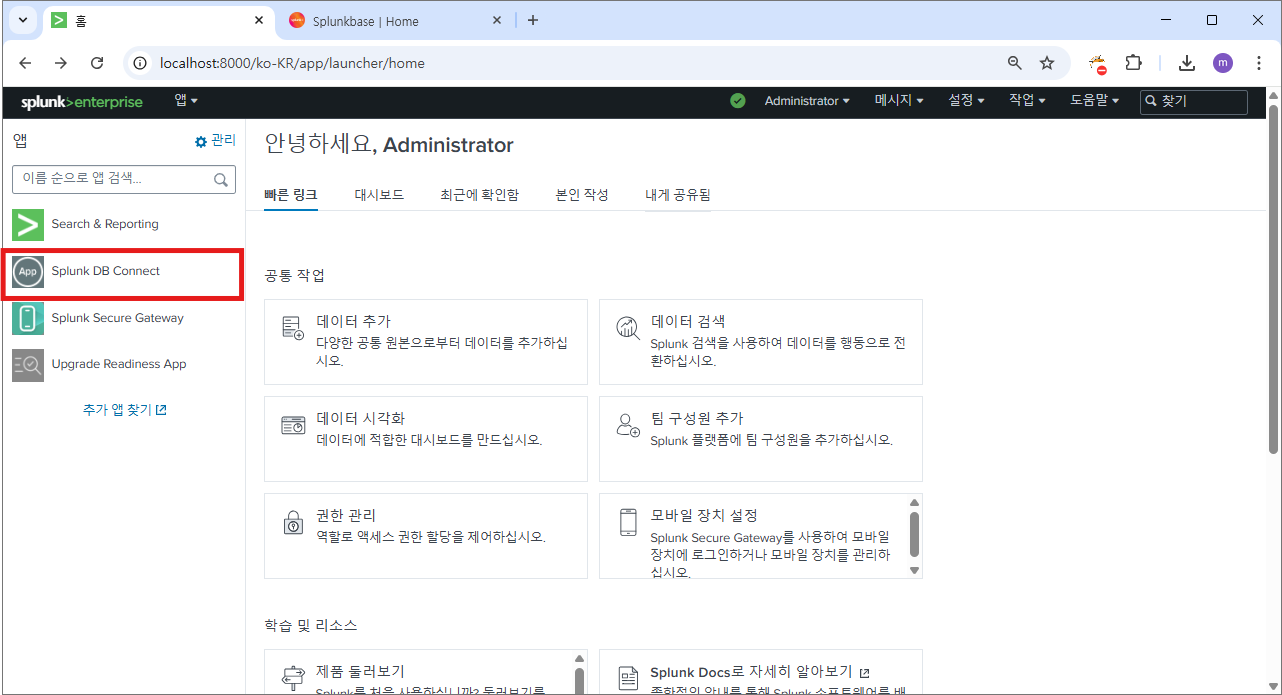Click the 제품 둘러보기 signpost icon

[293, 678]
